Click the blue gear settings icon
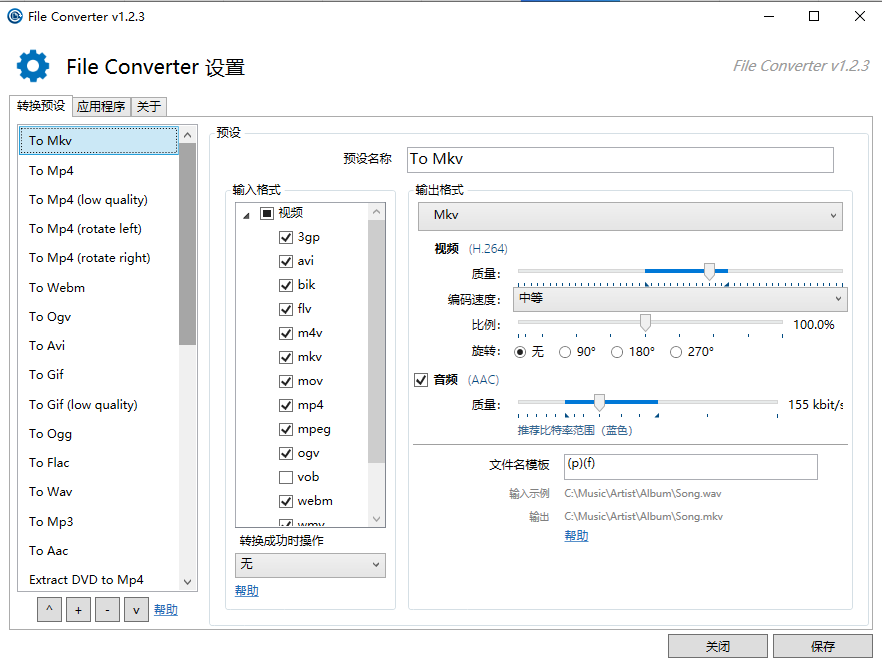 click(33, 66)
